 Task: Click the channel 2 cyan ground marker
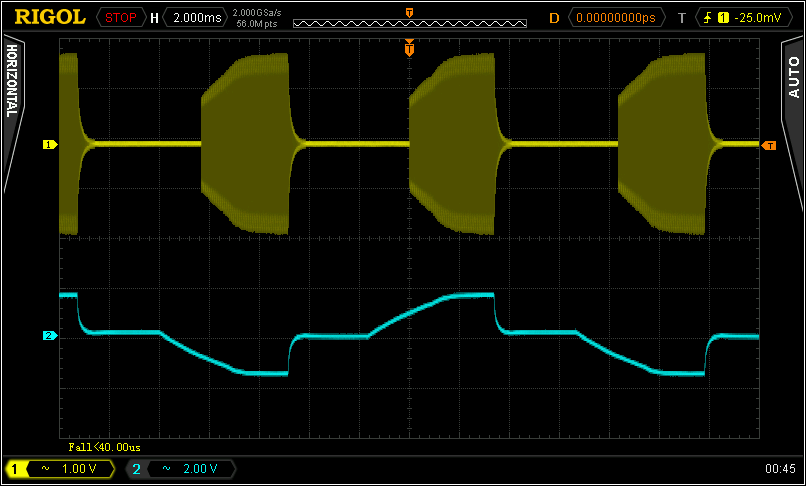pyautogui.click(x=49, y=336)
